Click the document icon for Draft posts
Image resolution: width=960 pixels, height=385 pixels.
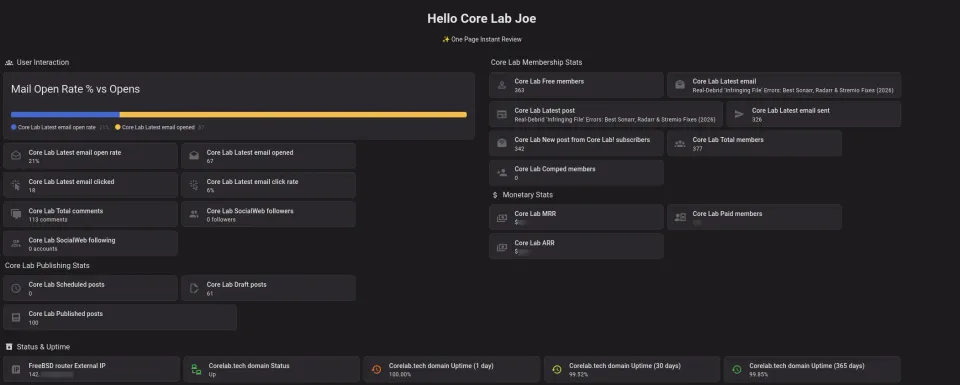click(x=194, y=288)
